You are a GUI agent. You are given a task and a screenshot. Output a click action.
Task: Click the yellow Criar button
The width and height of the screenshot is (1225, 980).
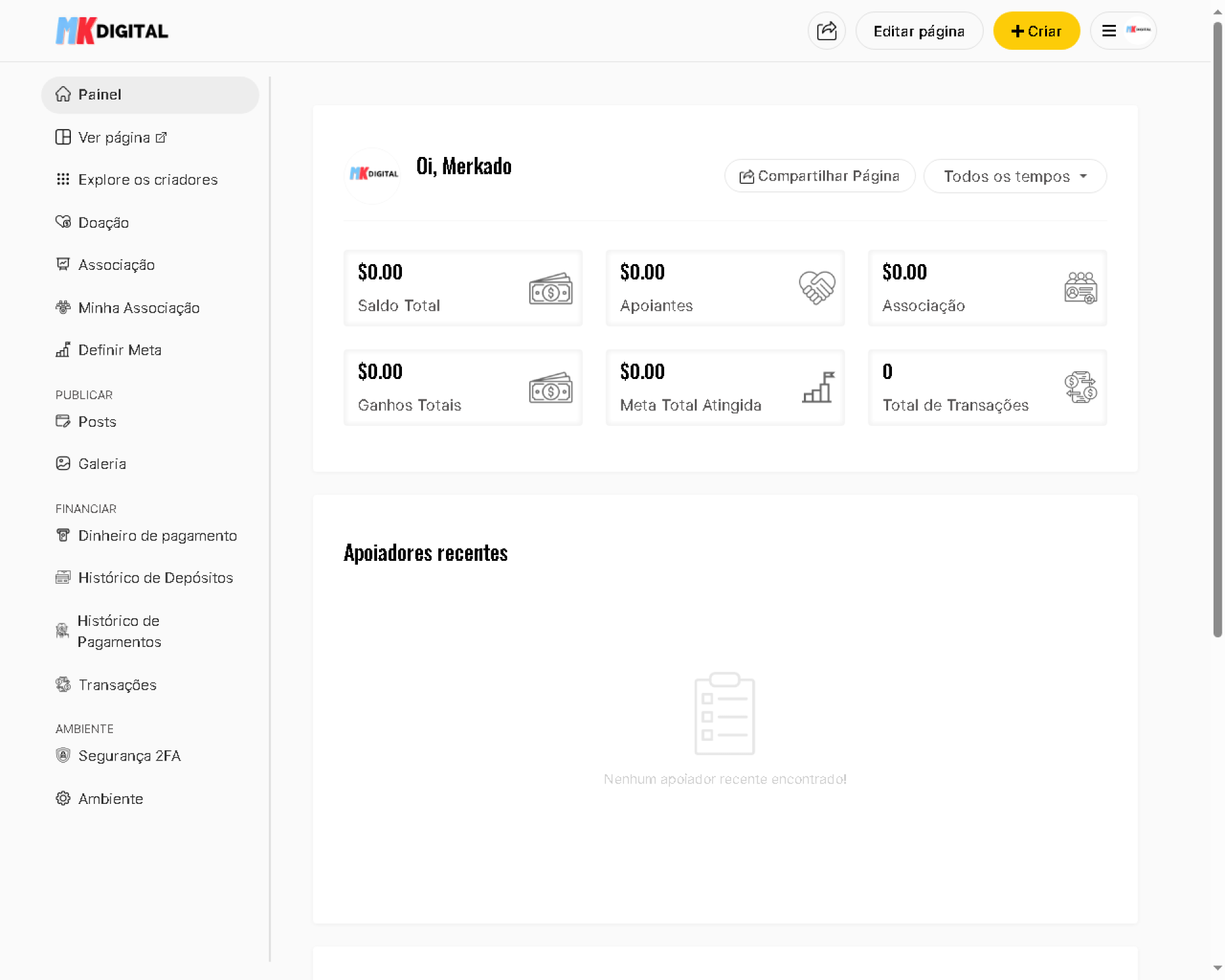[x=1036, y=31]
